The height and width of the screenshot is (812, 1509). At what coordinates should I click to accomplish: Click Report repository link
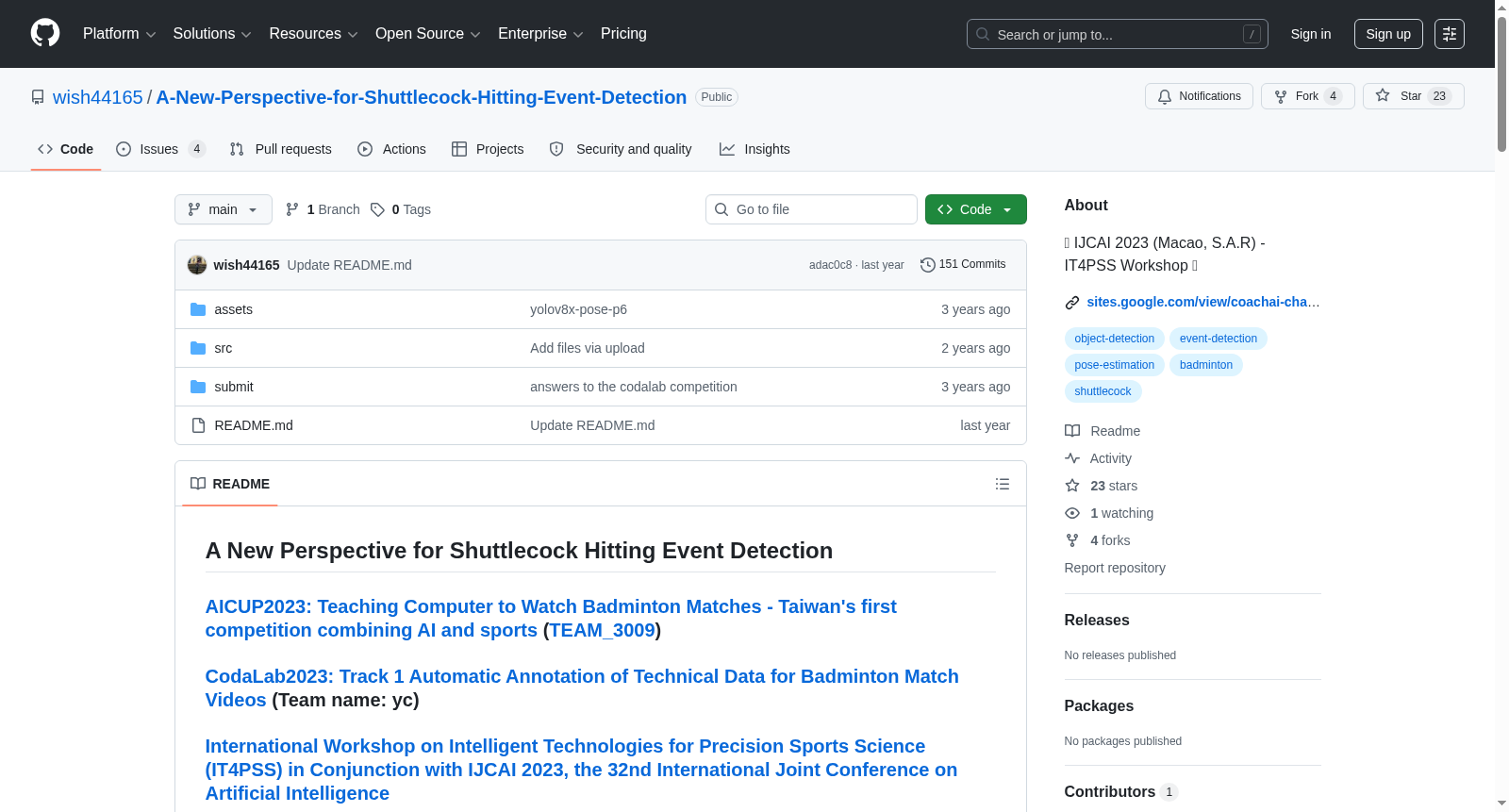1115,568
